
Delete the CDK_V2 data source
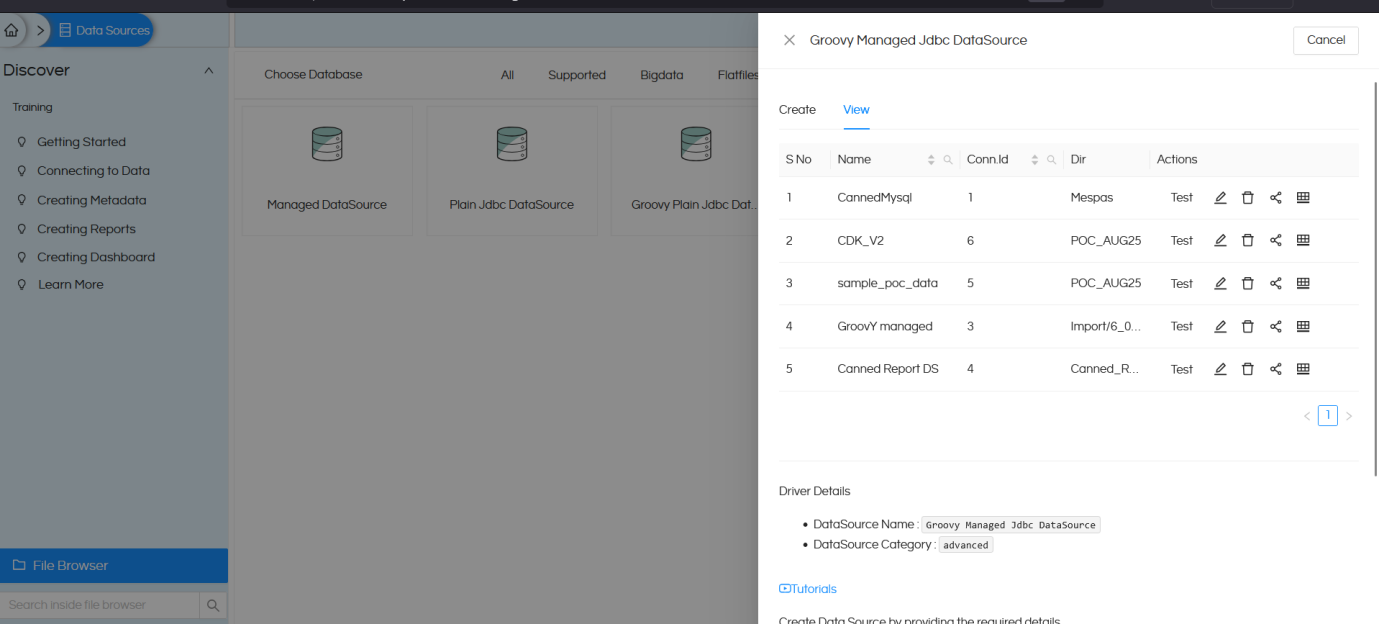pyautogui.click(x=1247, y=241)
